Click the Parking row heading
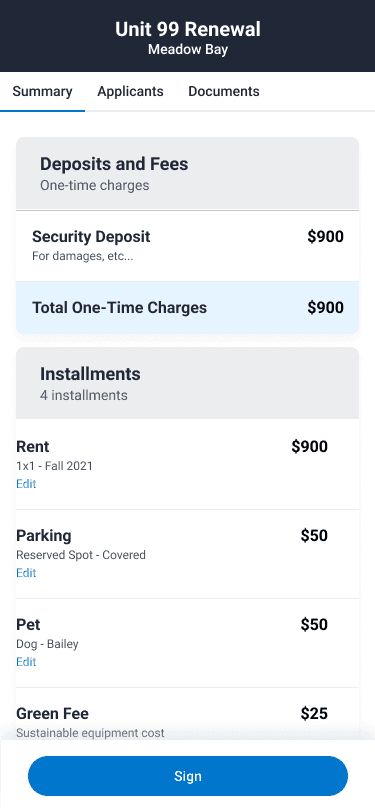This screenshot has width=375, height=812. (x=44, y=535)
